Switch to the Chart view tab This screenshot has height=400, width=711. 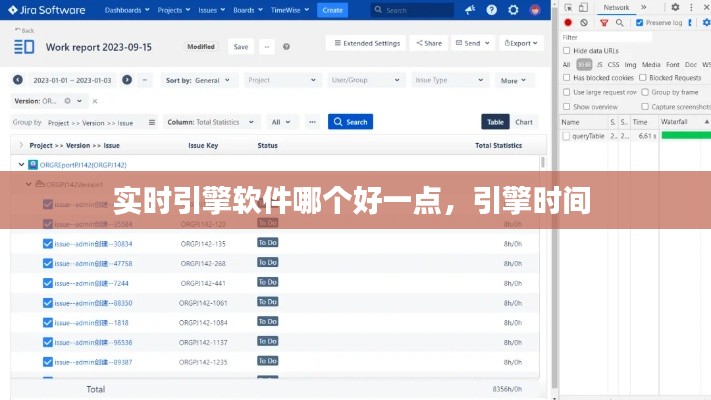[524, 122]
